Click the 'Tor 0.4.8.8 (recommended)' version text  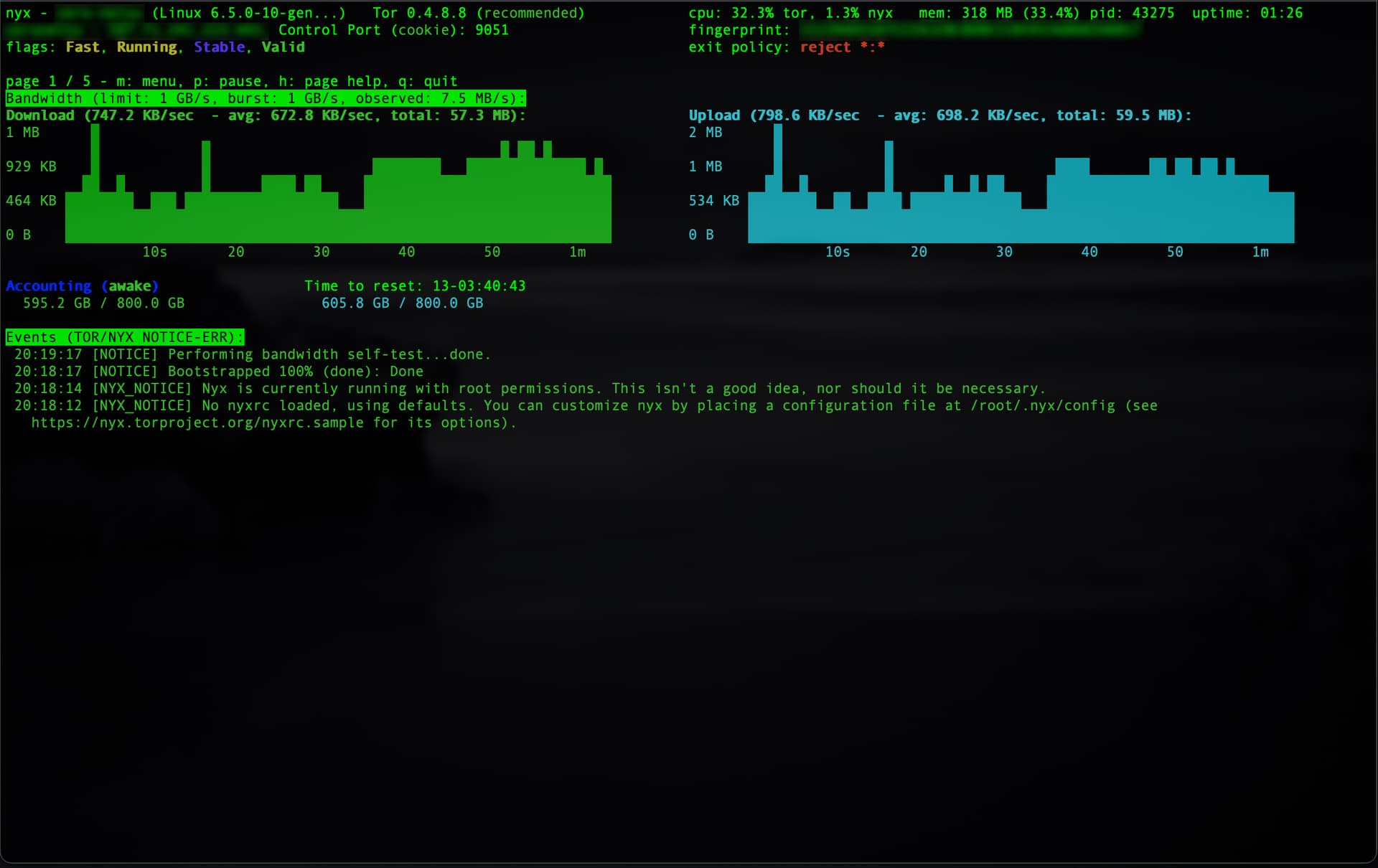pyautogui.click(x=478, y=13)
